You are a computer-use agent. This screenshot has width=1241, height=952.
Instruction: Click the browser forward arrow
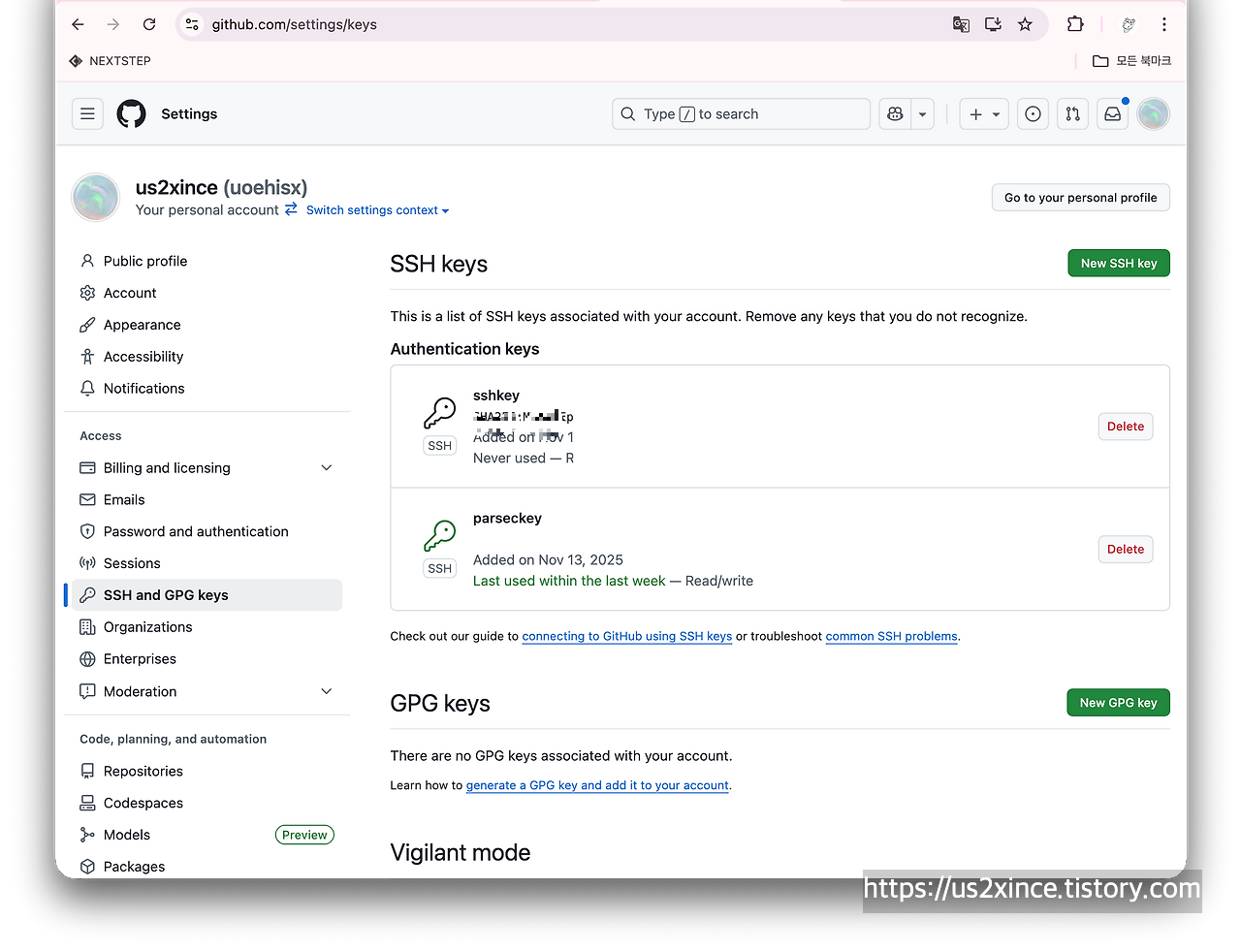coord(113,24)
